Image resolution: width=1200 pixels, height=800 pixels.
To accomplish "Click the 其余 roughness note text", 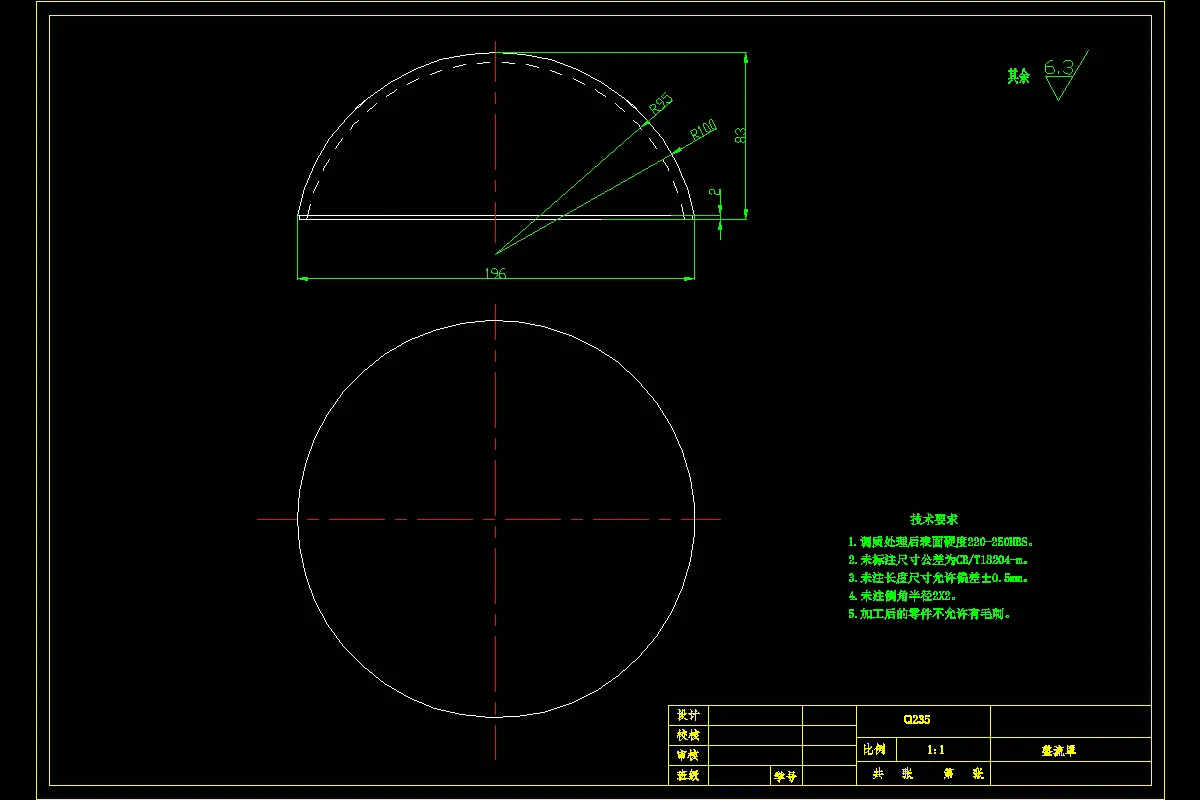I will click(1019, 76).
